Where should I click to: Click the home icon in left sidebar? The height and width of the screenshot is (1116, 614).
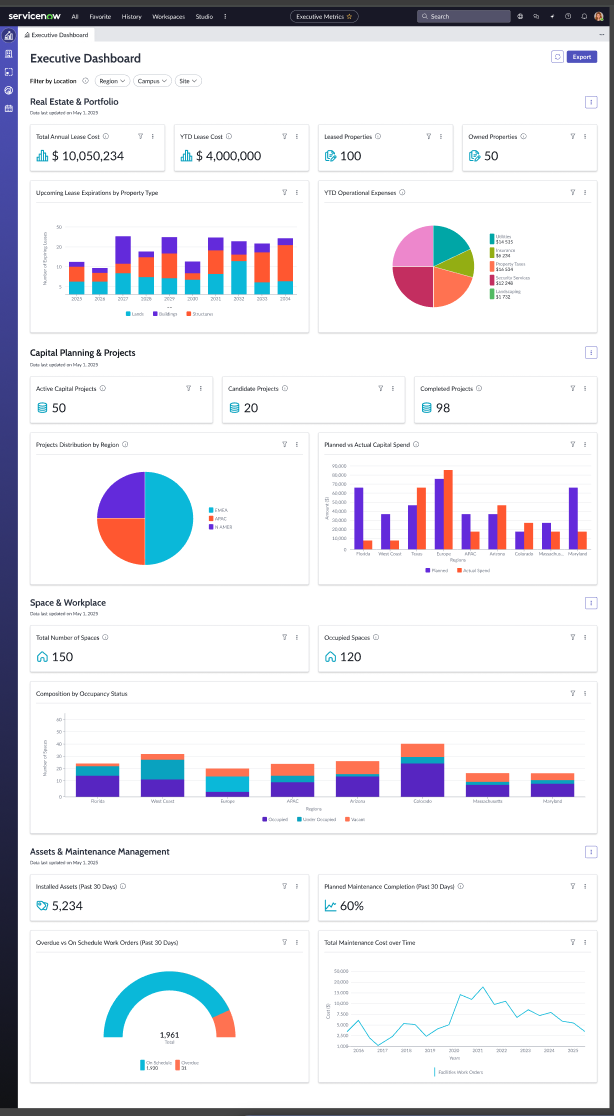pos(9,36)
